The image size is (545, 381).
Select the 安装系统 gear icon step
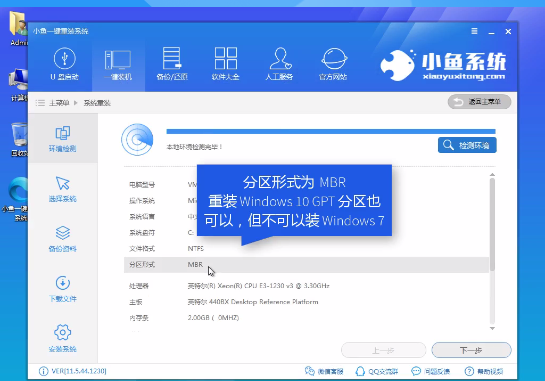pyautogui.click(x=63, y=339)
